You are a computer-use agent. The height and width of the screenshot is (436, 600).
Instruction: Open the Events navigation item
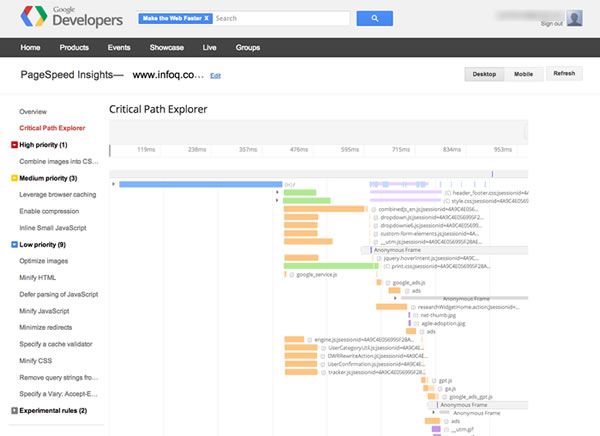(119, 47)
